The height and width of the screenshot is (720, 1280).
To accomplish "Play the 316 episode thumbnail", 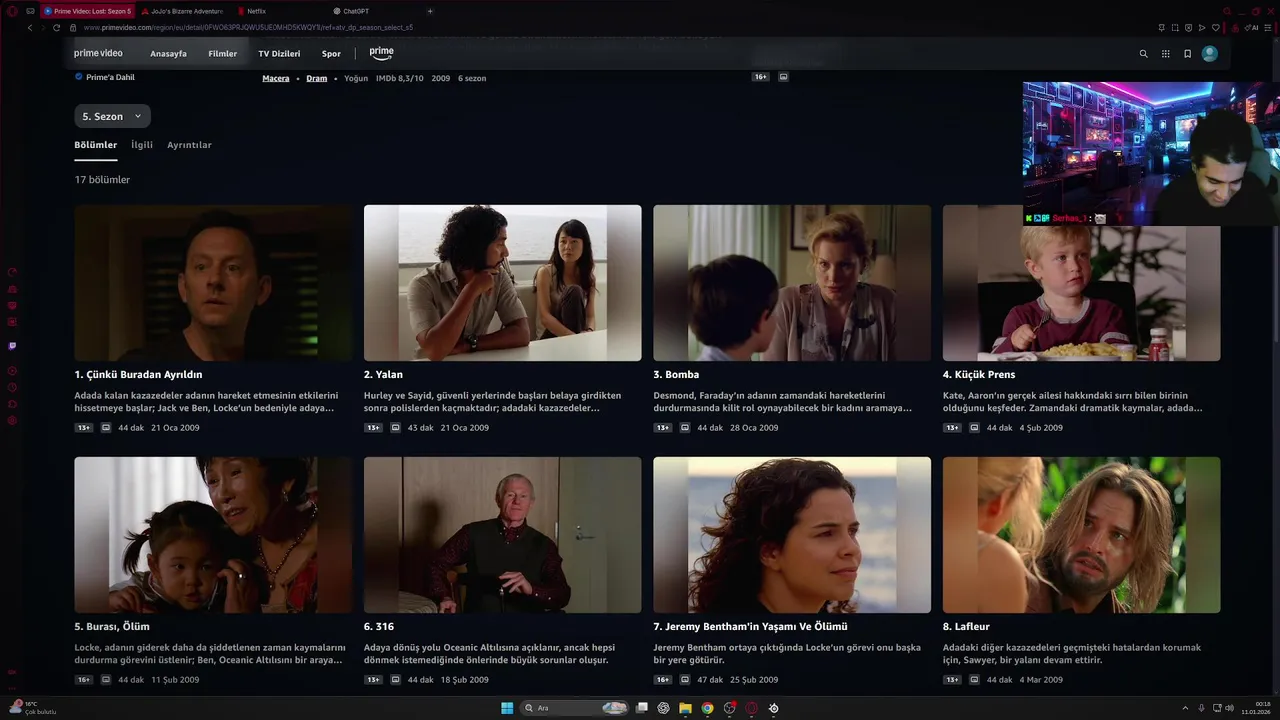I will point(503,535).
